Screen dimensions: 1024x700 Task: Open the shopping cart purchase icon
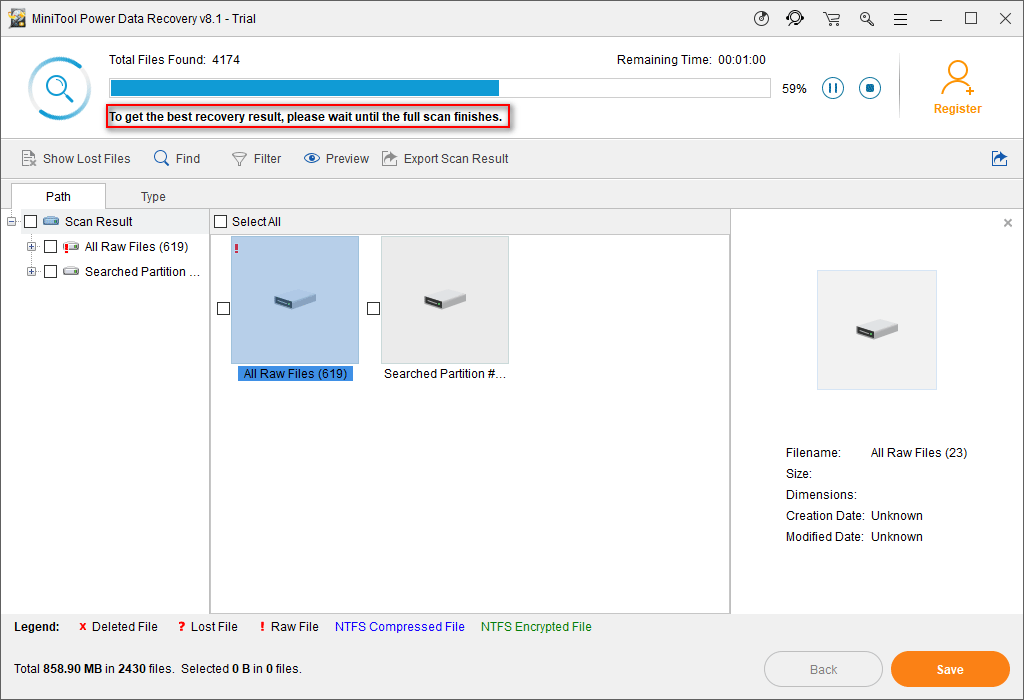[831, 19]
